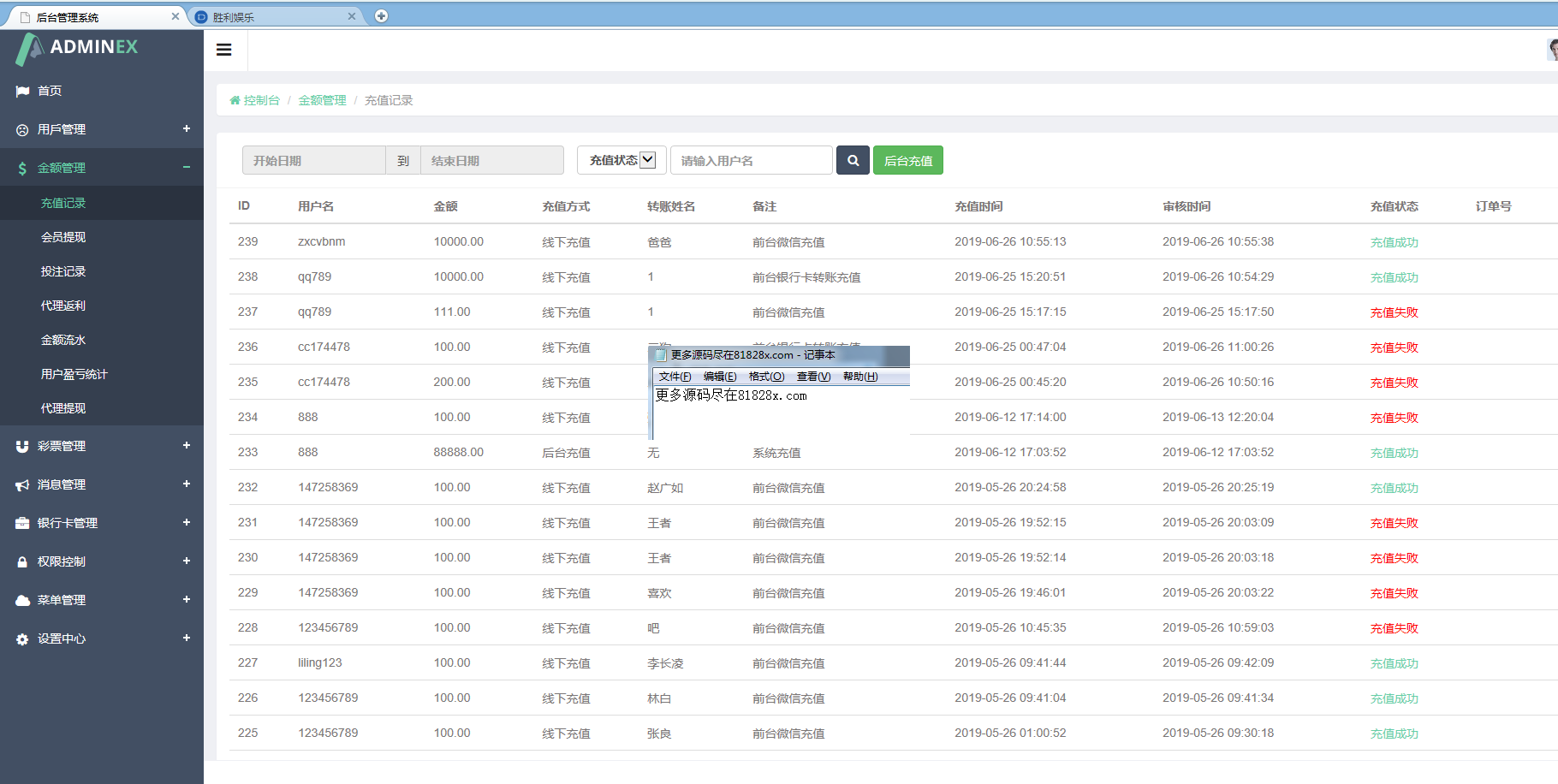The image size is (1558, 784).
Task: Click the ADMINEX logo
Action: point(77,48)
